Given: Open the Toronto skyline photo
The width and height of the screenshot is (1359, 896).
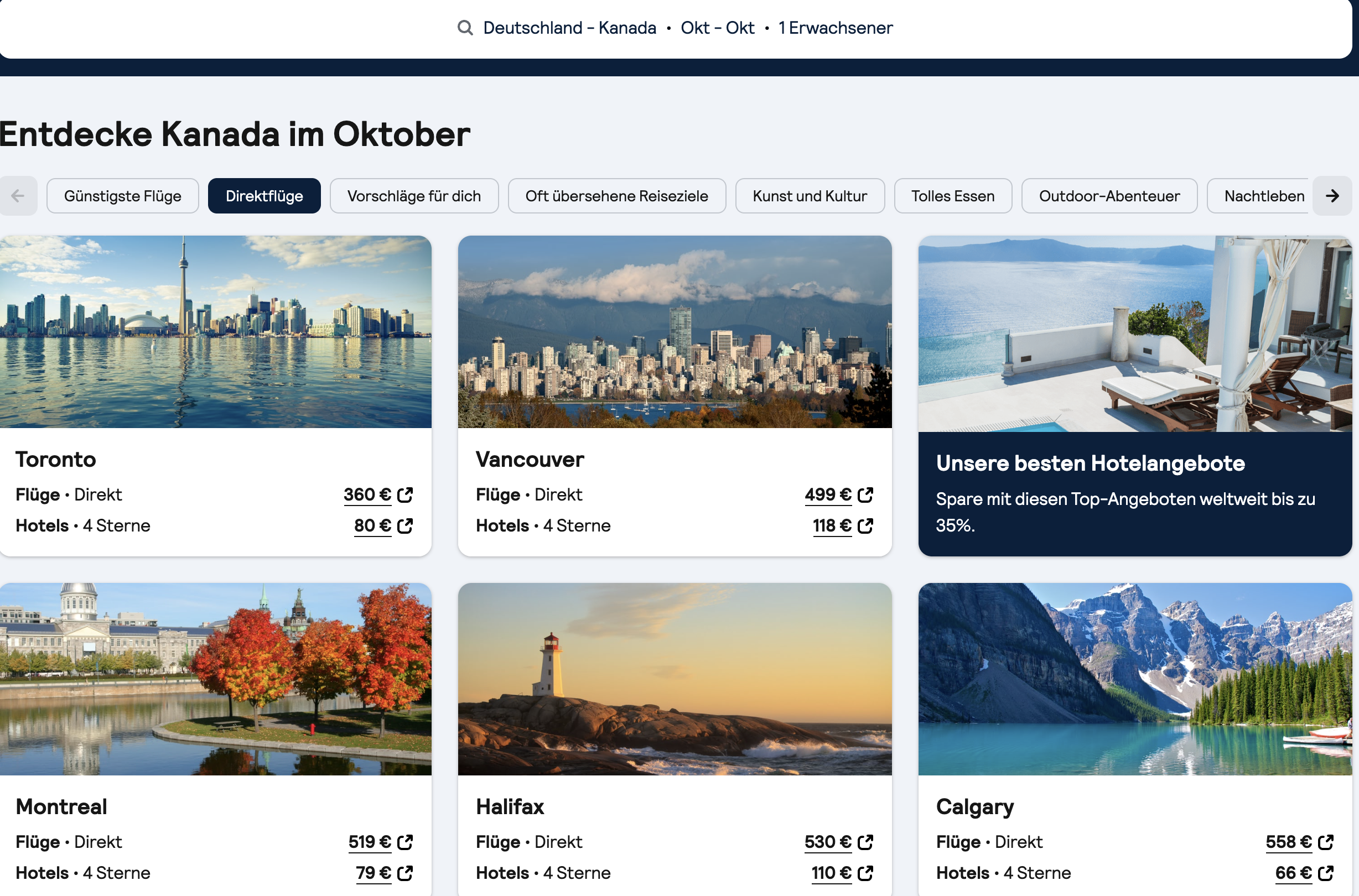Looking at the screenshot, I should pos(216,332).
